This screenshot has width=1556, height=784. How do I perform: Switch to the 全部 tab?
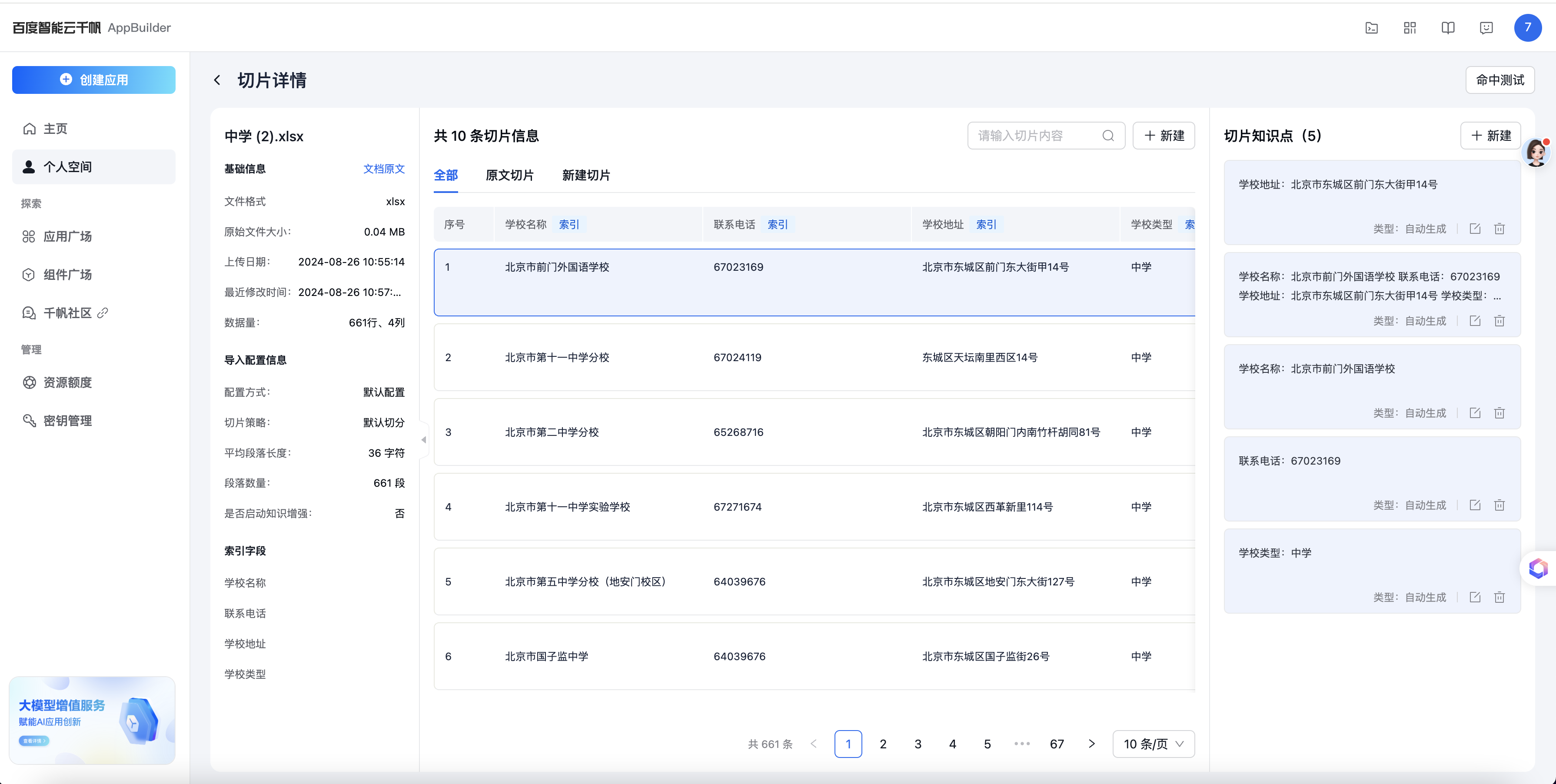(x=446, y=175)
